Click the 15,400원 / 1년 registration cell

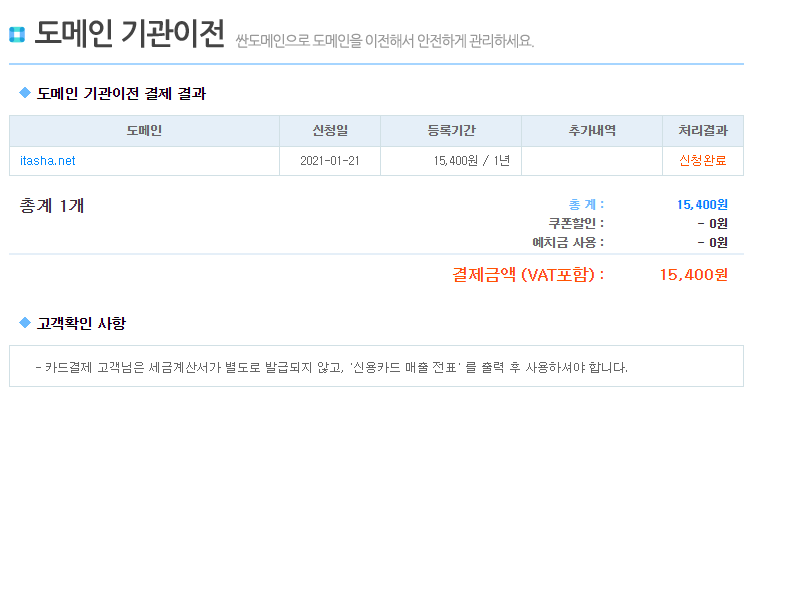(x=451, y=161)
